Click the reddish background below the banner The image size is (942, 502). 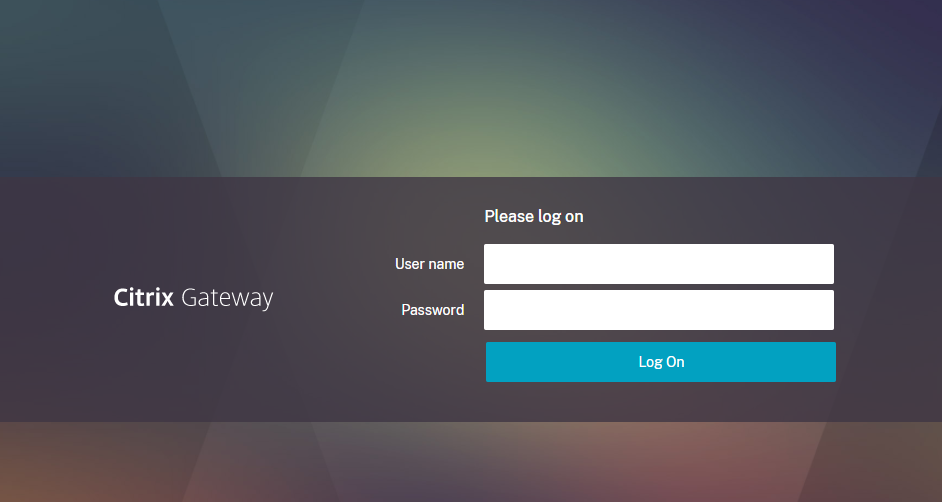(601, 462)
